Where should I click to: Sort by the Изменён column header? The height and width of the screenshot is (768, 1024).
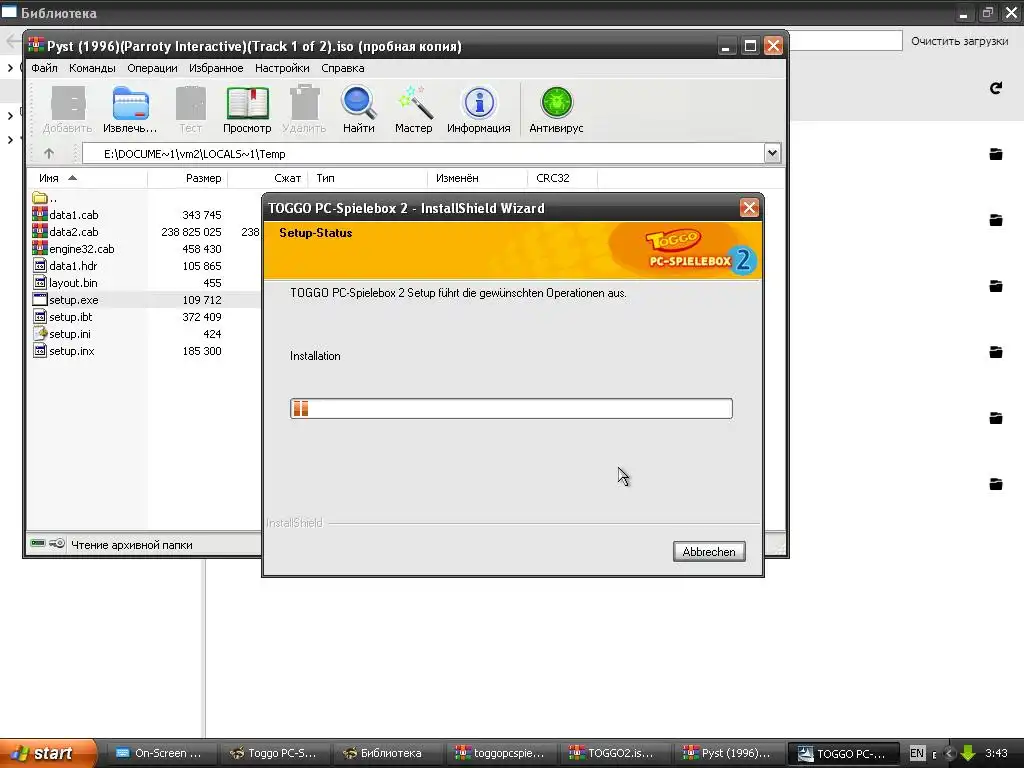click(x=477, y=178)
